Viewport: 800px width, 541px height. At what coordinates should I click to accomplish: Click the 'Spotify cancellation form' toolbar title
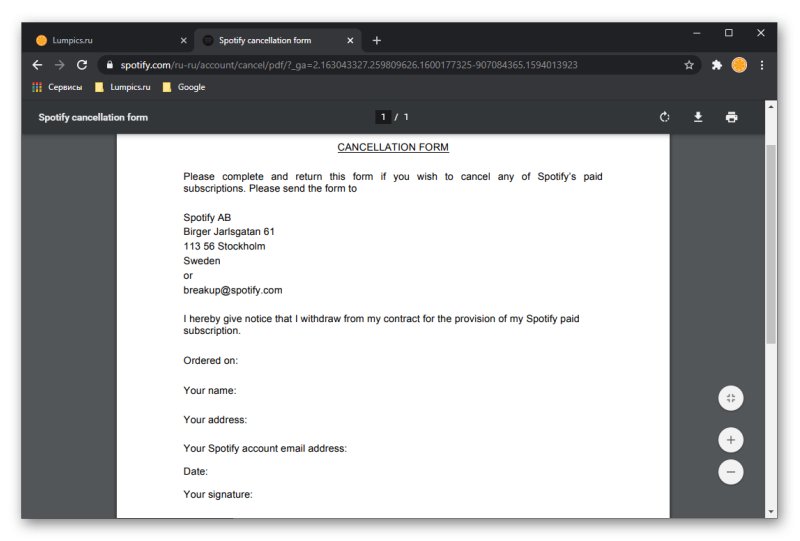(x=93, y=117)
